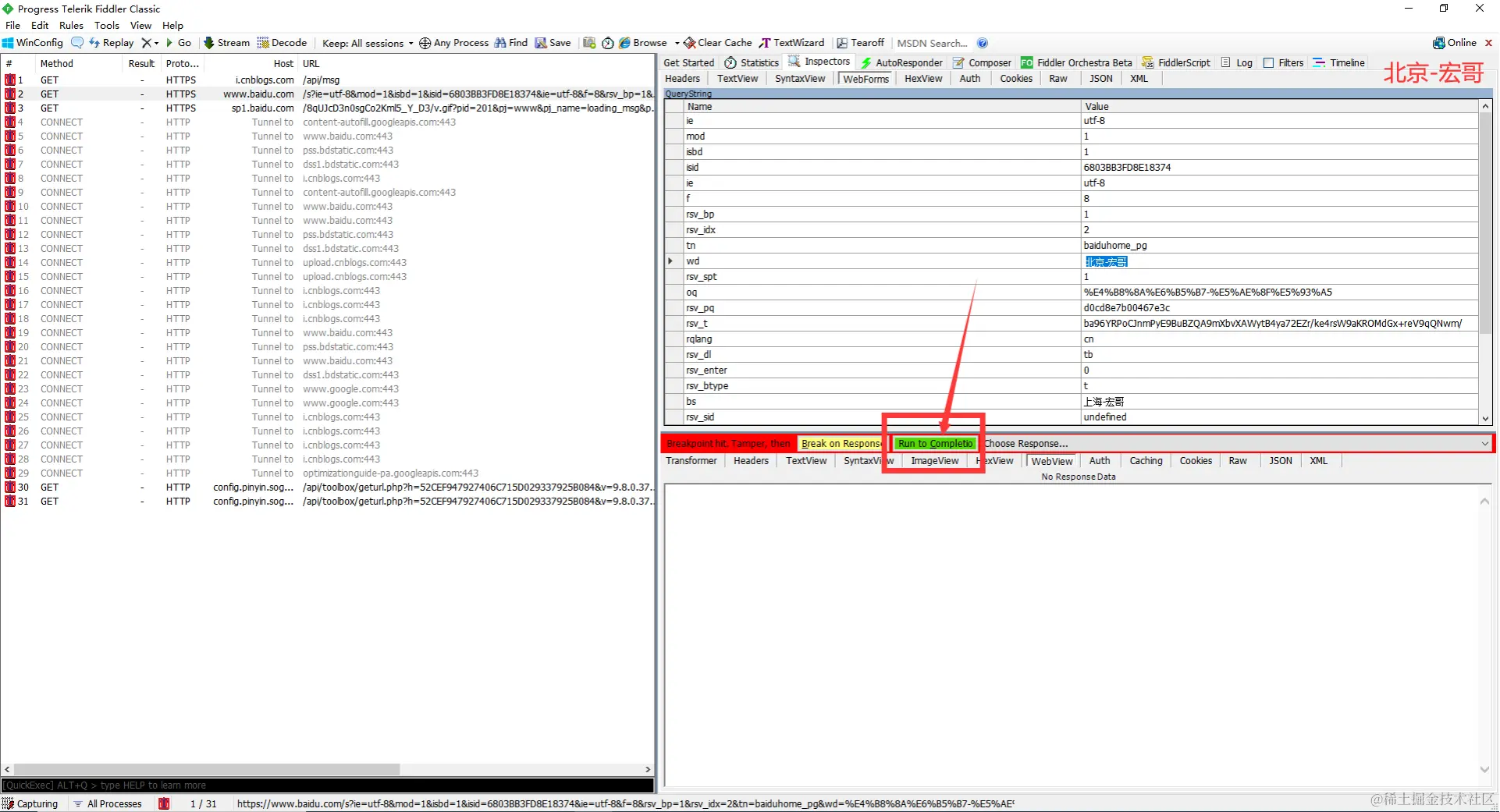1500x812 pixels.
Task: Toggle Capturing in the status bar
Action: point(30,803)
